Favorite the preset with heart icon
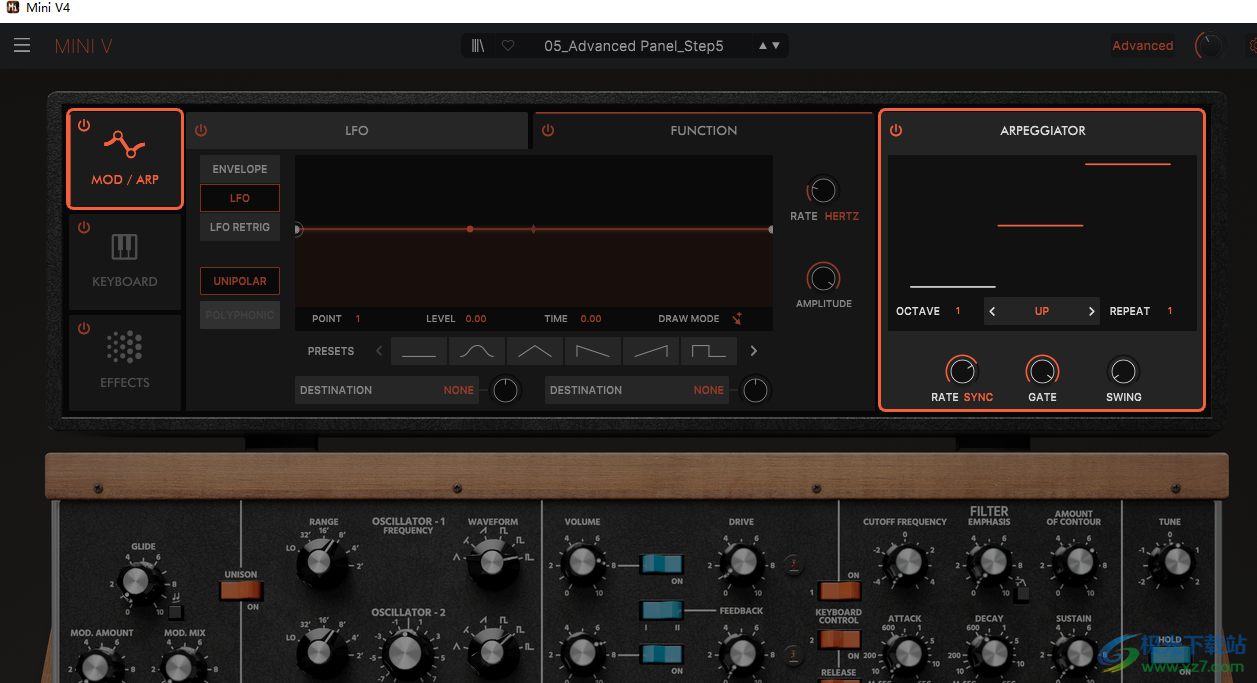Screen dimensions: 1257x683 tap(508, 46)
